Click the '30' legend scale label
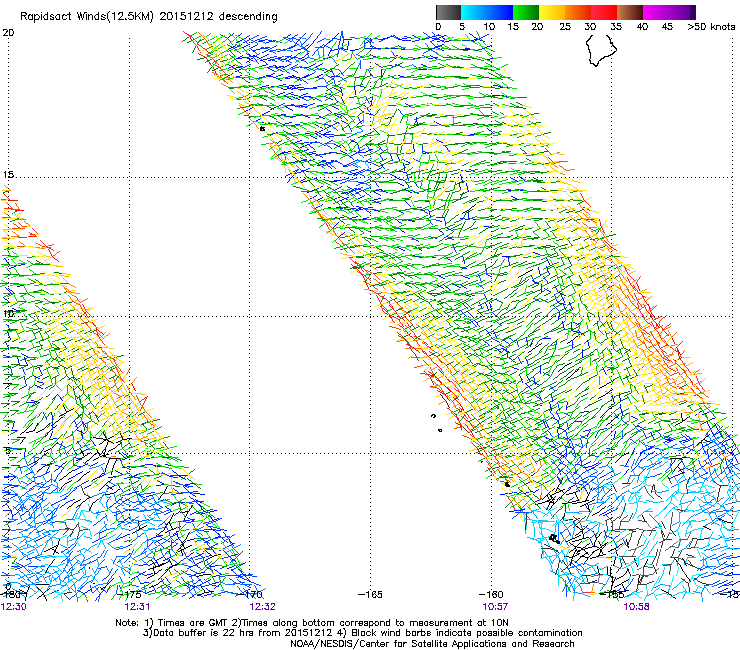The width and height of the screenshot is (740, 650). tap(590, 27)
